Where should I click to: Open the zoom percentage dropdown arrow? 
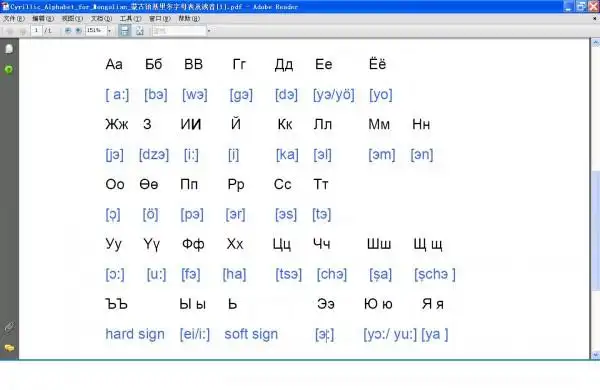pos(109,30)
